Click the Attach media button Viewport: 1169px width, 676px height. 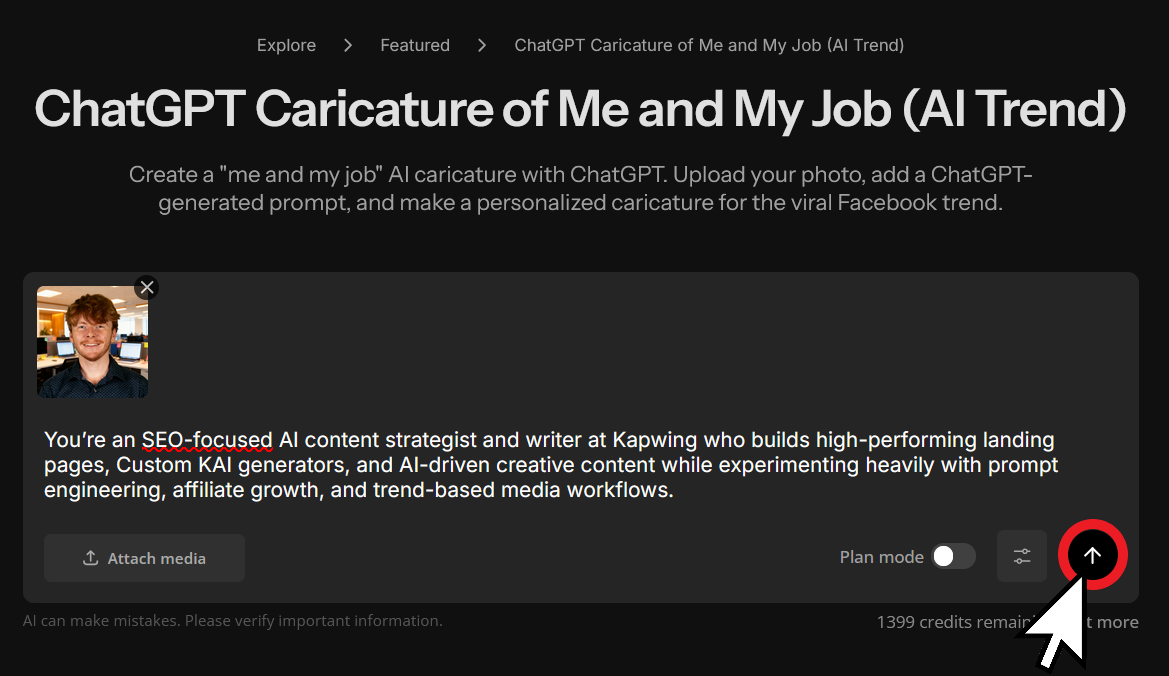pos(144,558)
